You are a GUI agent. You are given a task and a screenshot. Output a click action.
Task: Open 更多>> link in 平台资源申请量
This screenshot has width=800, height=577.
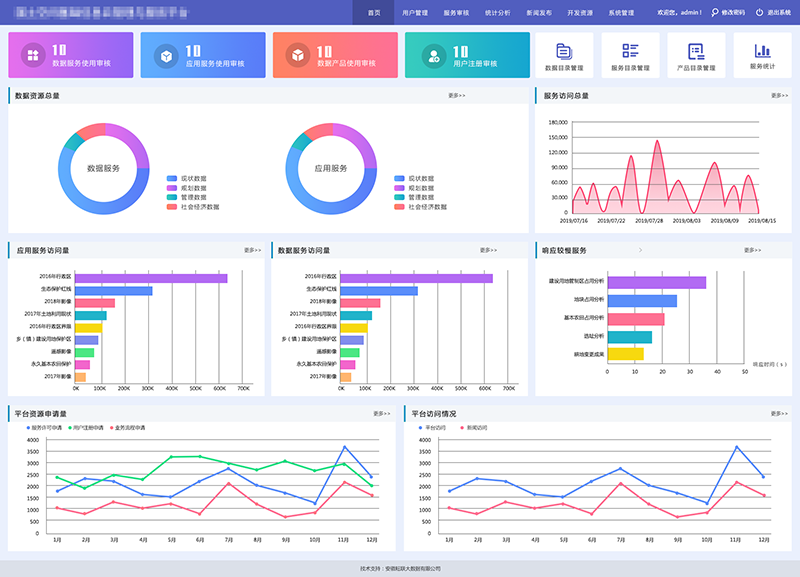coord(381,413)
